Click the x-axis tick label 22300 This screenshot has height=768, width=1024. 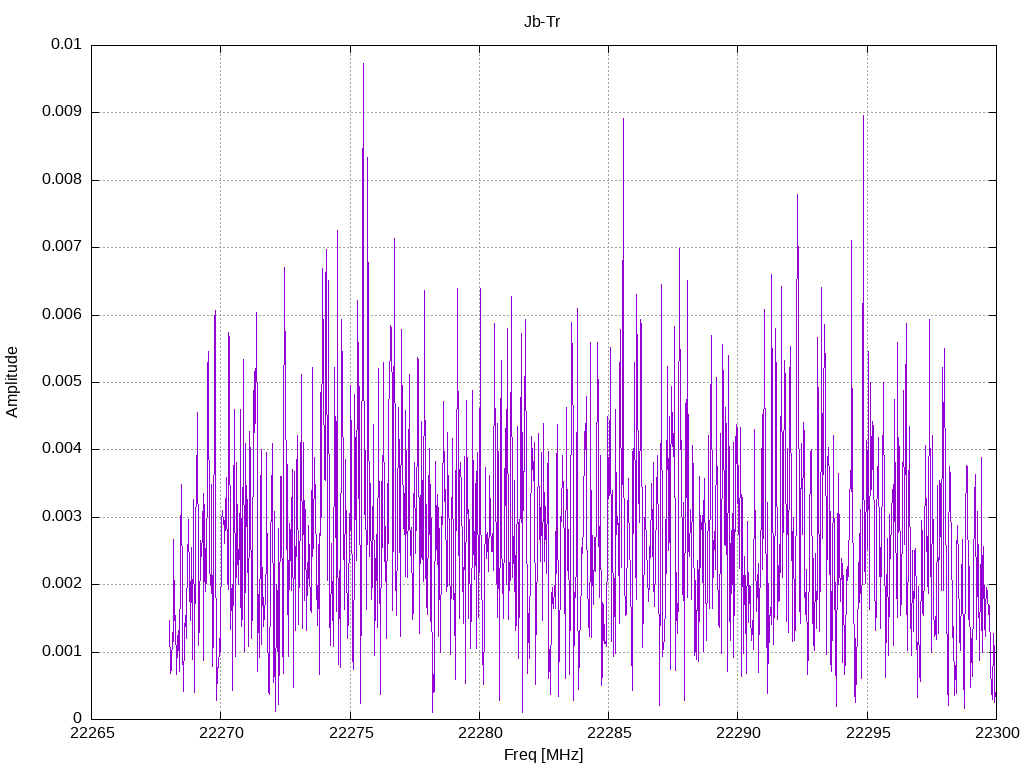pyautogui.click(x=997, y=733)
